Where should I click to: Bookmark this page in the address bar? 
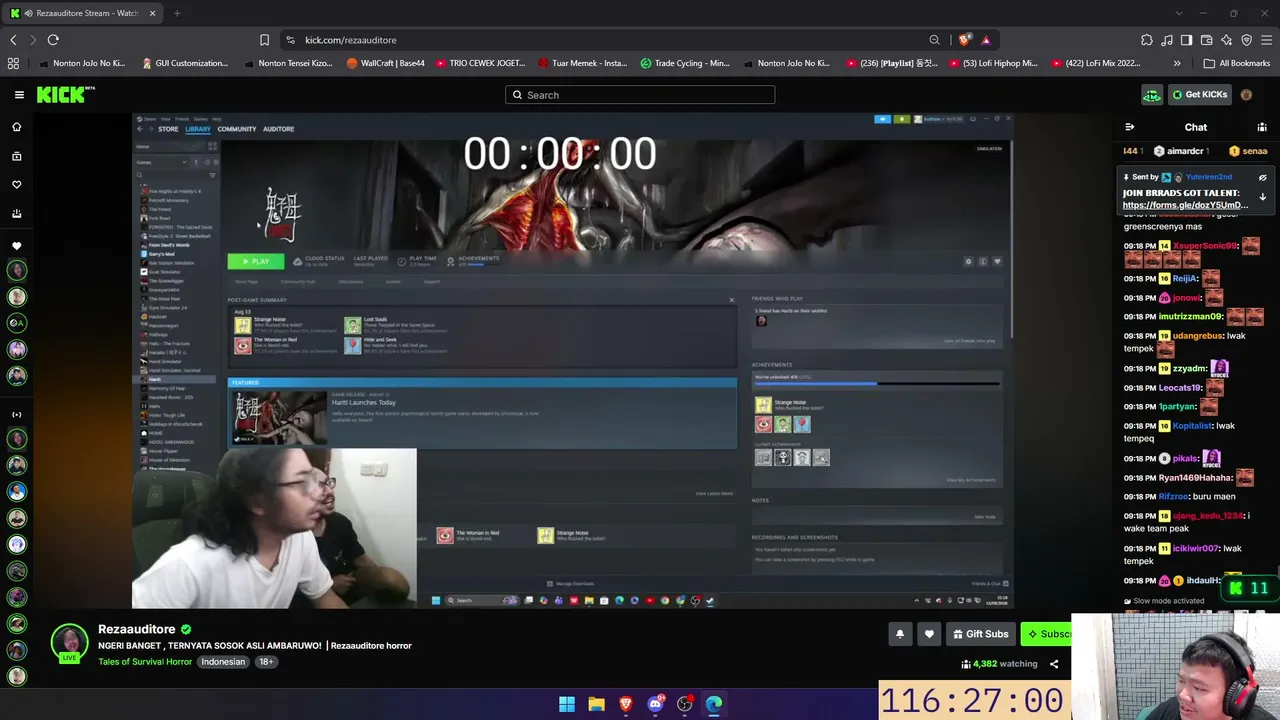coord(264,40)
